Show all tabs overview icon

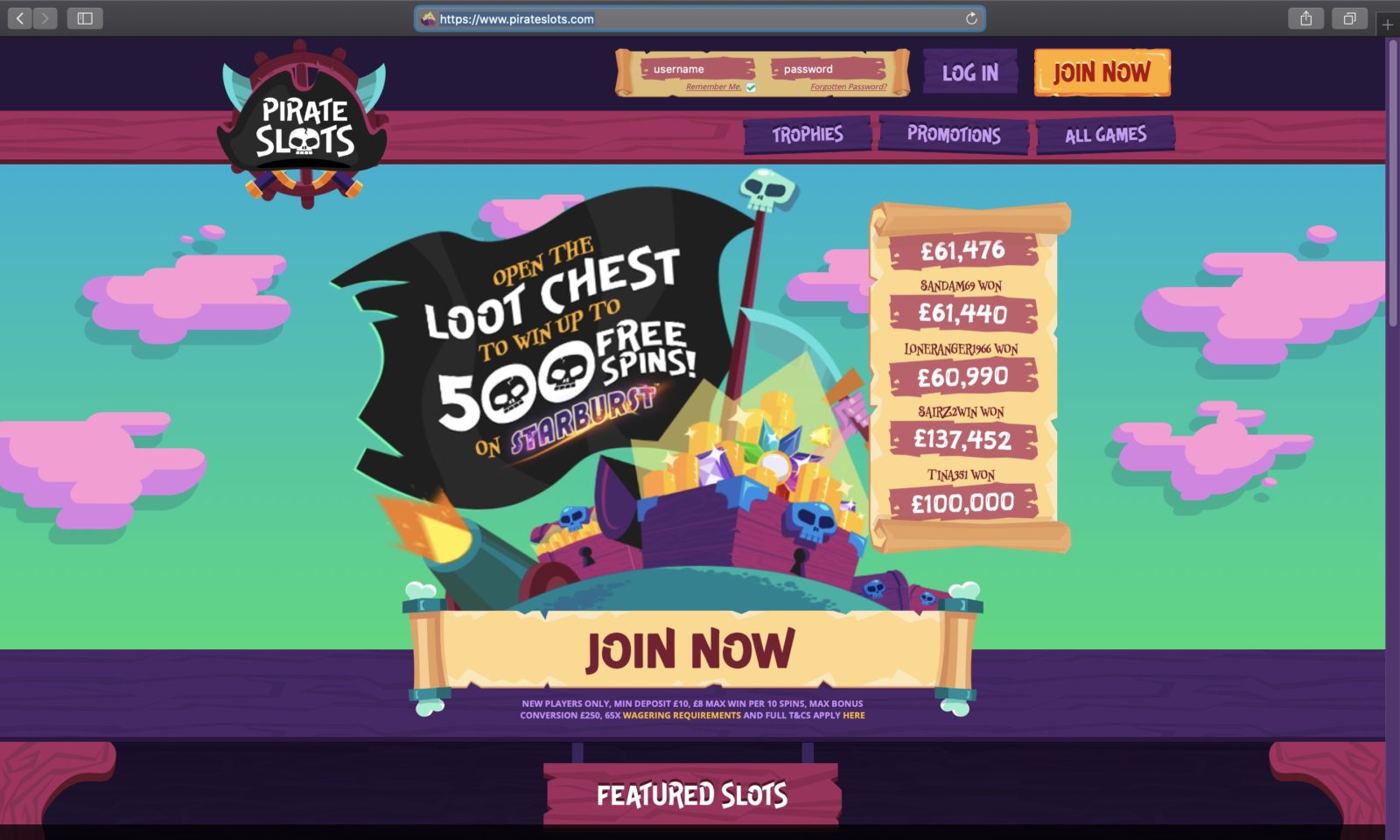pyautogui.click(x=1349, y=18)
